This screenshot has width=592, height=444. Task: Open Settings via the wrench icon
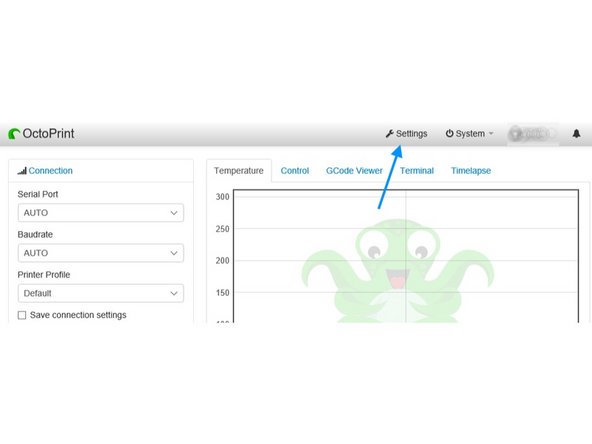(x=390, y=133)
